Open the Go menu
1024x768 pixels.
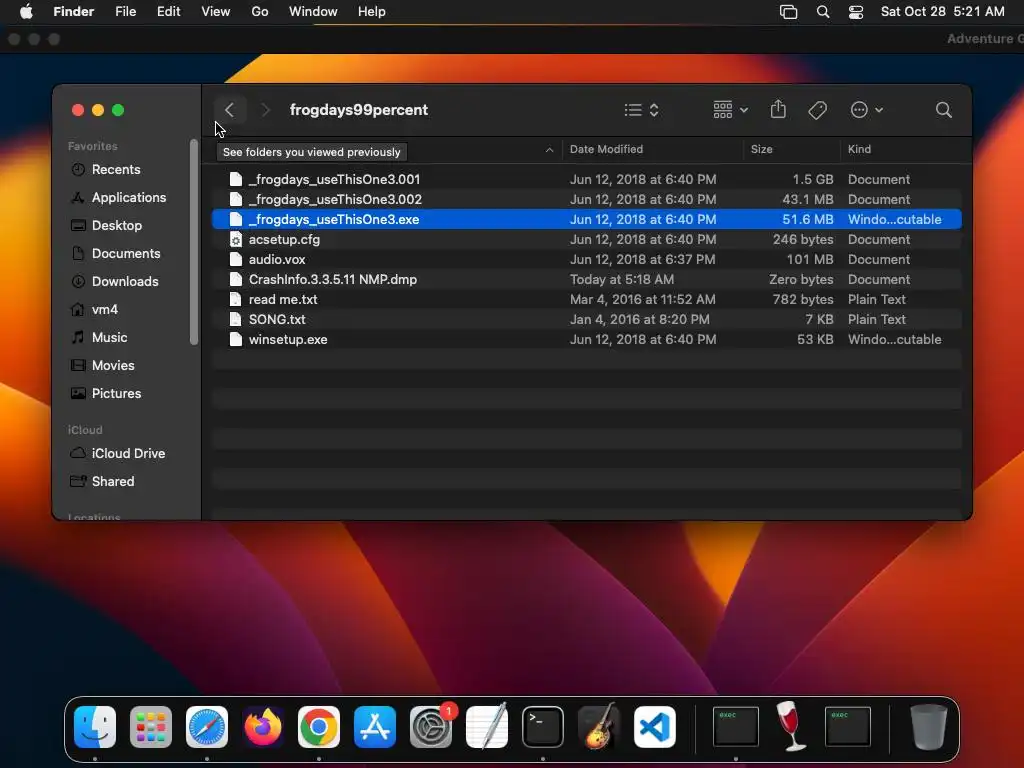pyautogui.click(x=260, y=12)
